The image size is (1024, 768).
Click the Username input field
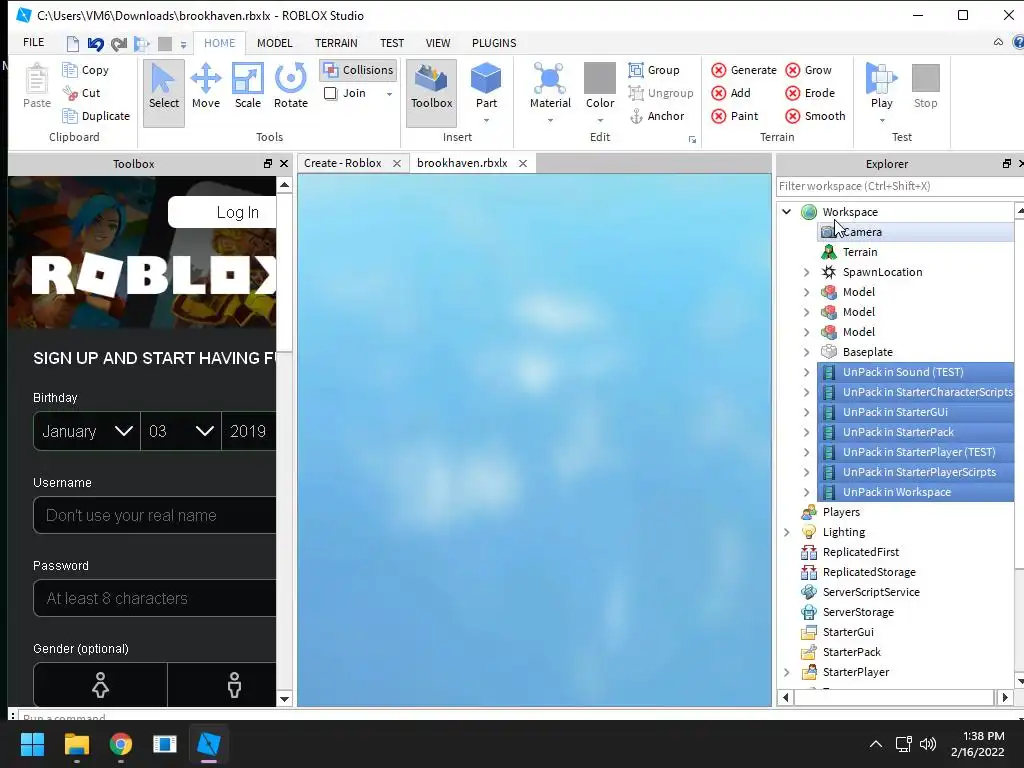(x=155, y=515)
